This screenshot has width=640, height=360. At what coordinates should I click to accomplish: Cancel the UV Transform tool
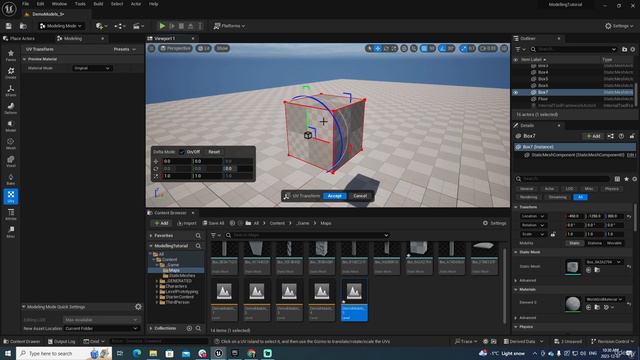tap(360, 196)
